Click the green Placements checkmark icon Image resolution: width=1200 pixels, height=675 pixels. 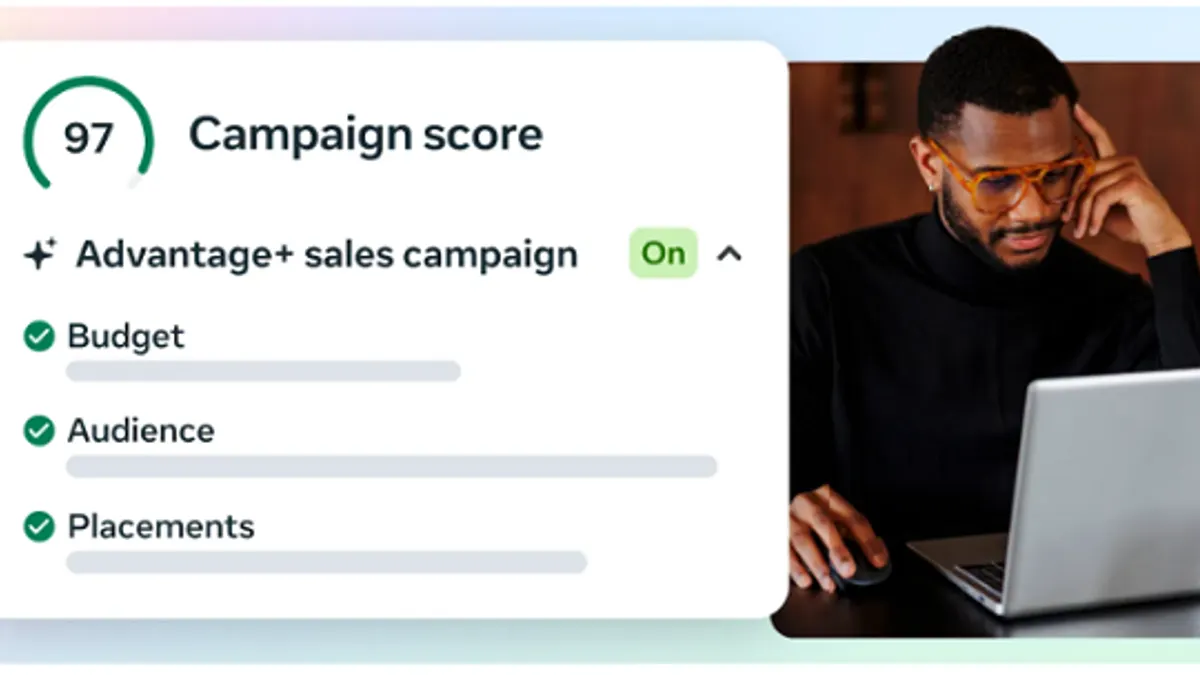39,526
